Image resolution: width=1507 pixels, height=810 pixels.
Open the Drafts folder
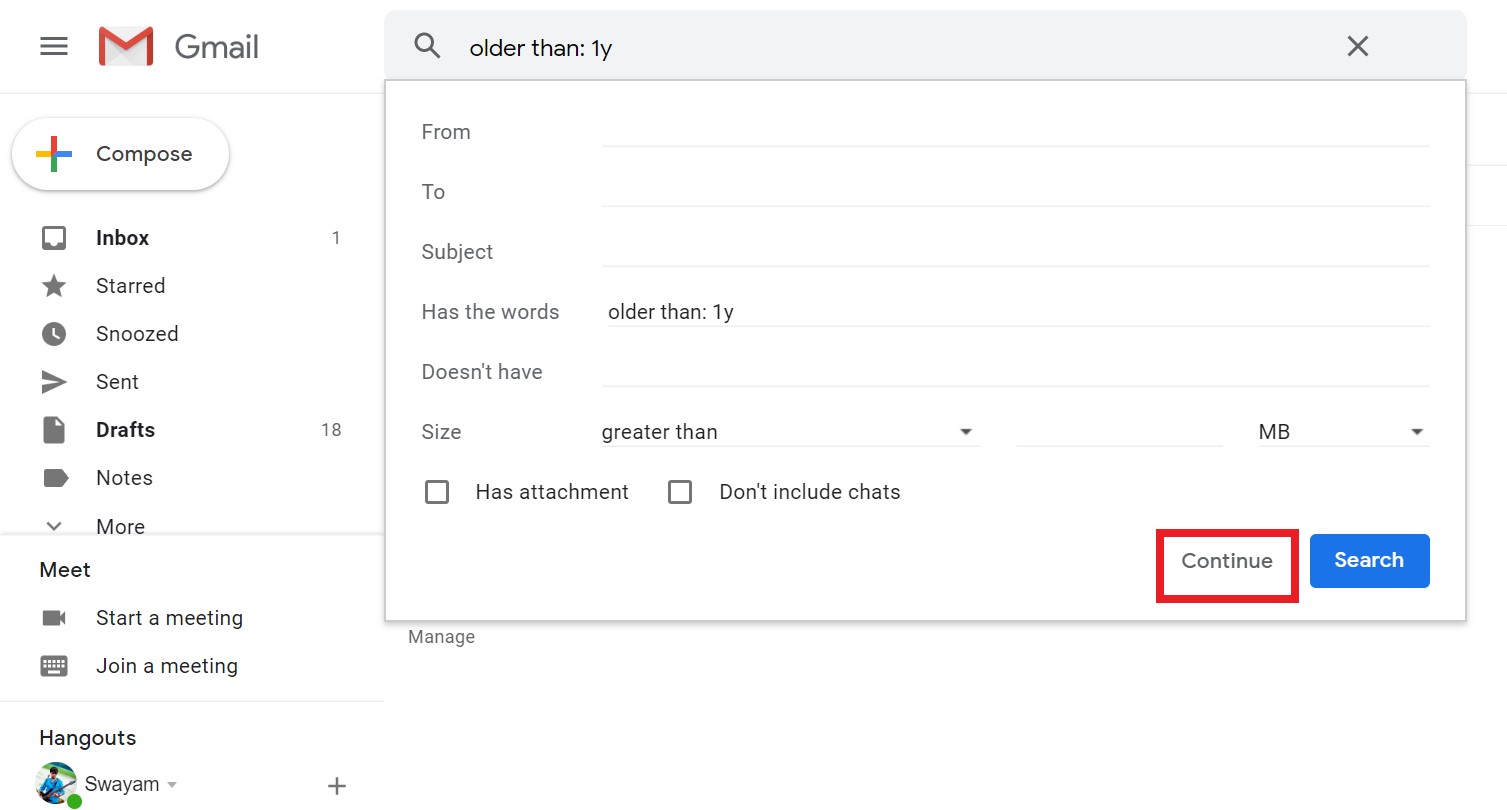[x=125, y=429]
